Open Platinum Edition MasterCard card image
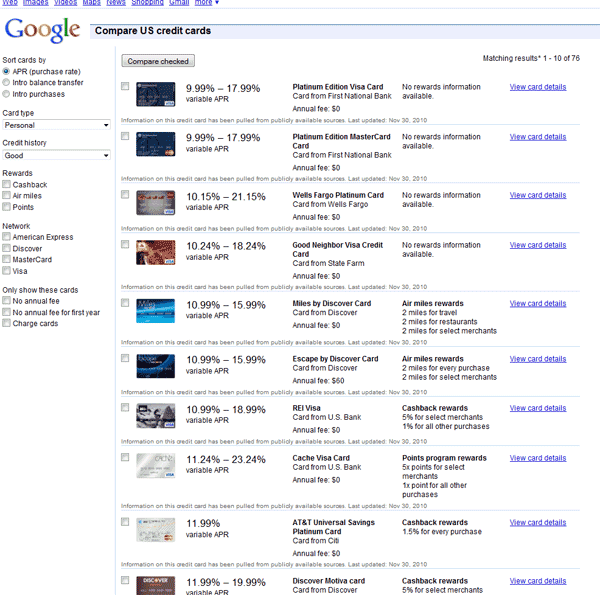Screen dimensions: 600x595 tap(156, 144)
